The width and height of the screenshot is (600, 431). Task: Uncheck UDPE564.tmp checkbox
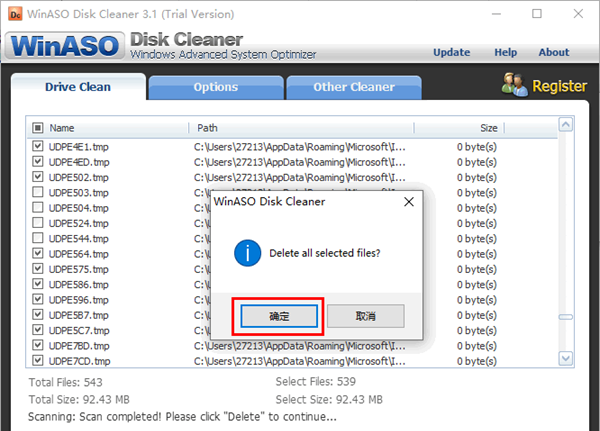38,253
